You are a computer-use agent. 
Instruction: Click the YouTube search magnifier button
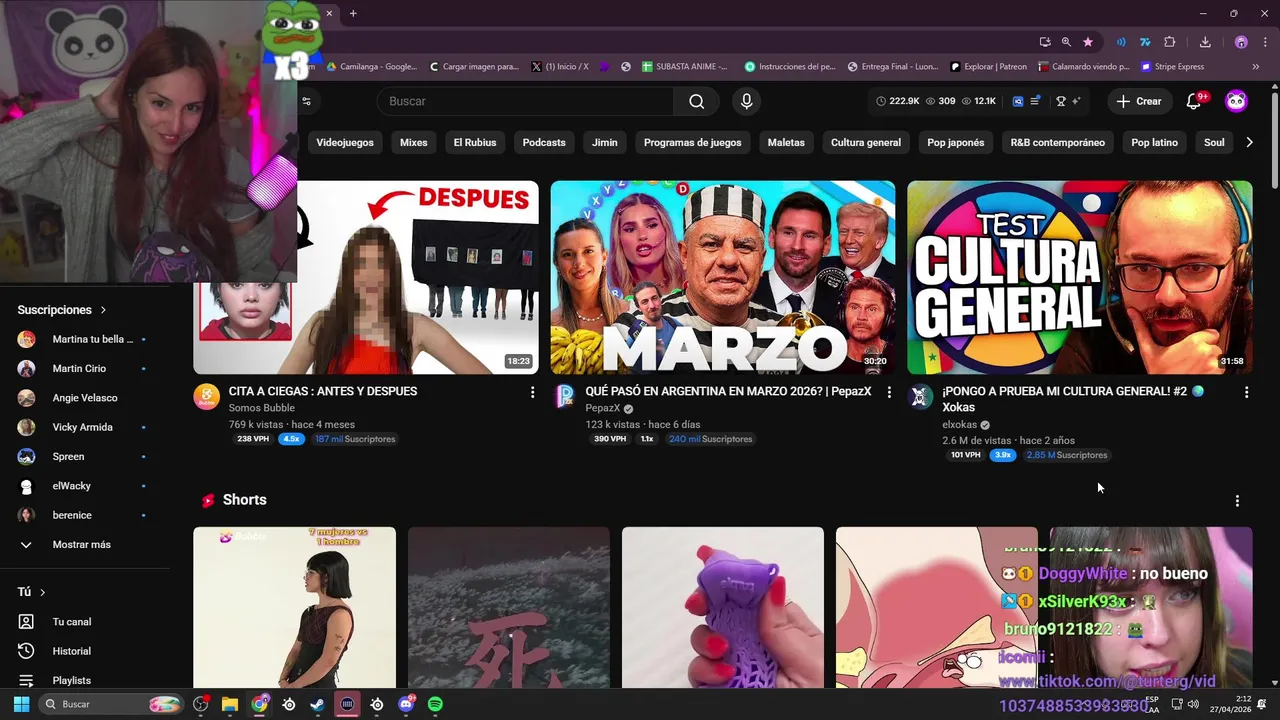(696, 101)
